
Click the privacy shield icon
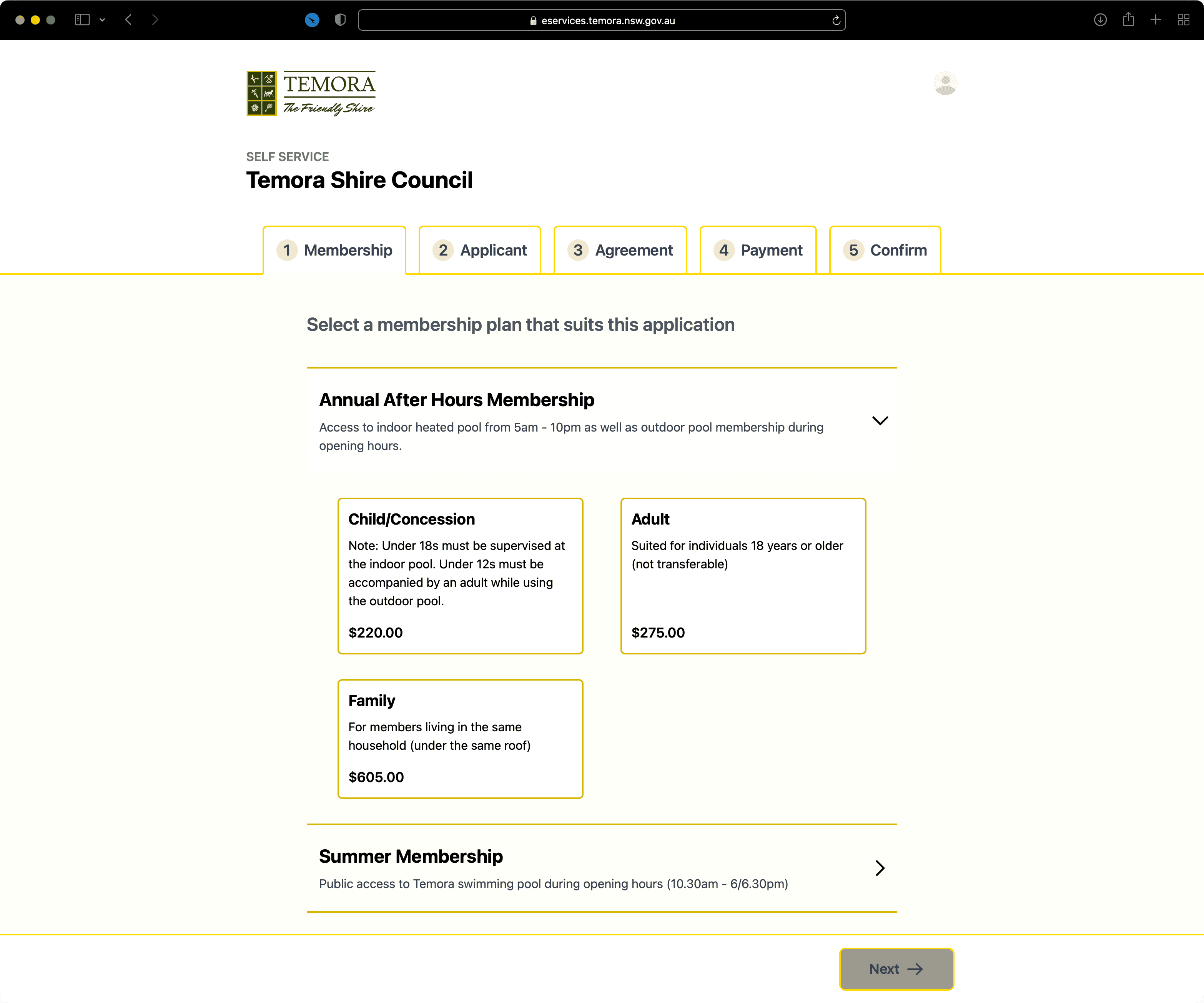point(340,20)
